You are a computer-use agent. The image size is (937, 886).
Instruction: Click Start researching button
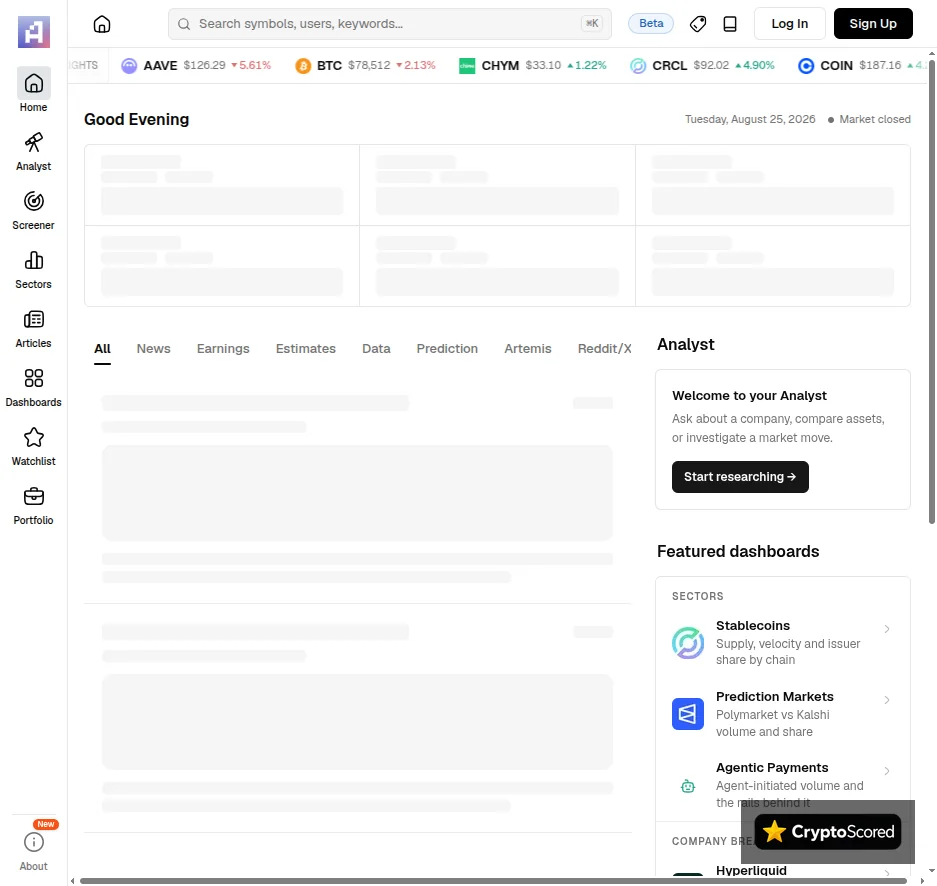click(x=740, y=477)
